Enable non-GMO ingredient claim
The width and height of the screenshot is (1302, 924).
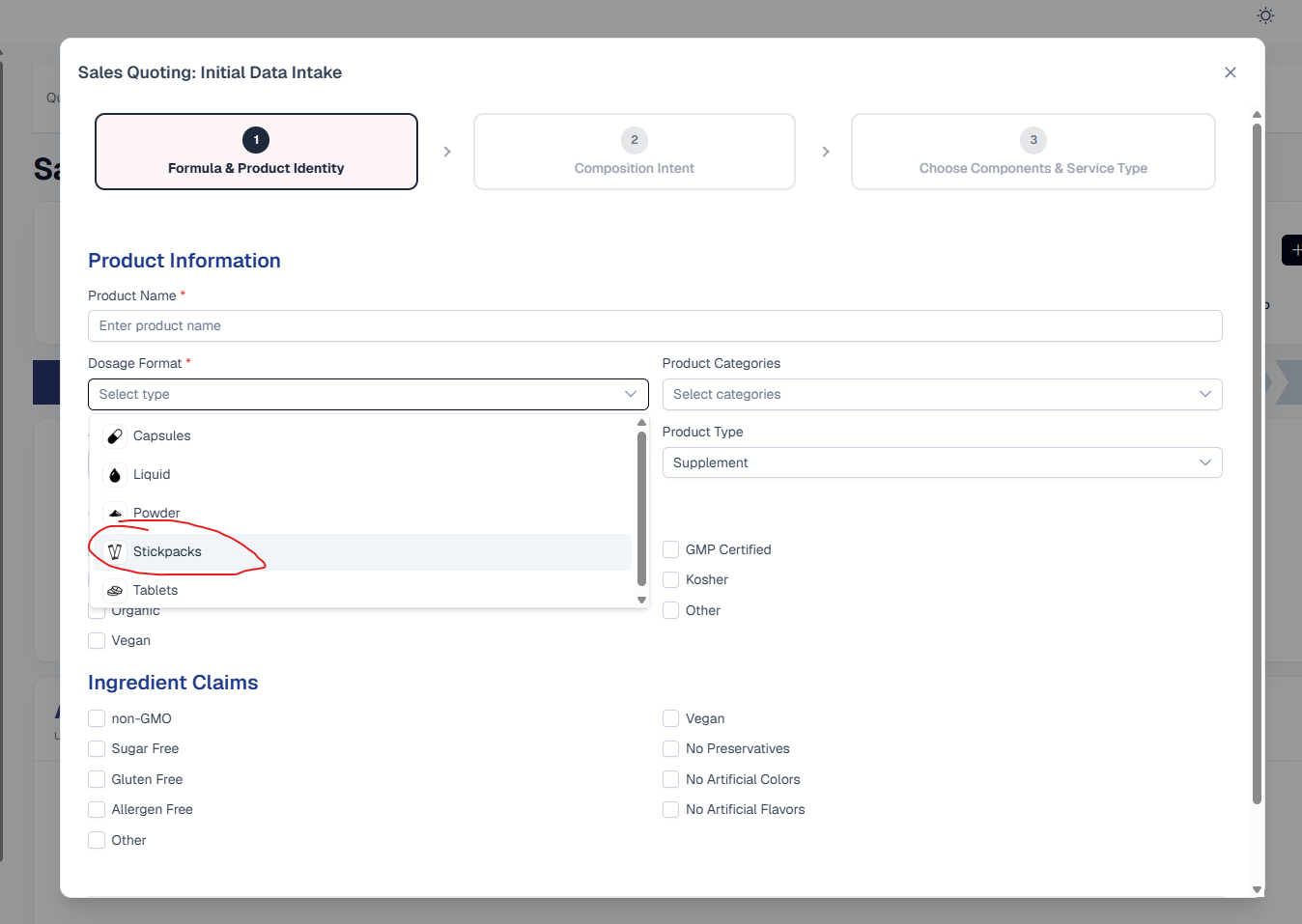point(97,718)
